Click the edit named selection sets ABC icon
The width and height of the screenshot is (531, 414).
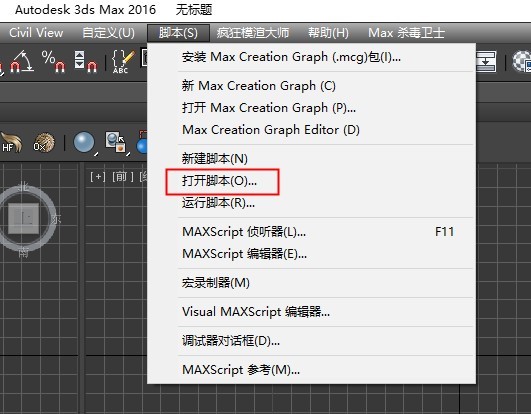click(x=123, y=62)
